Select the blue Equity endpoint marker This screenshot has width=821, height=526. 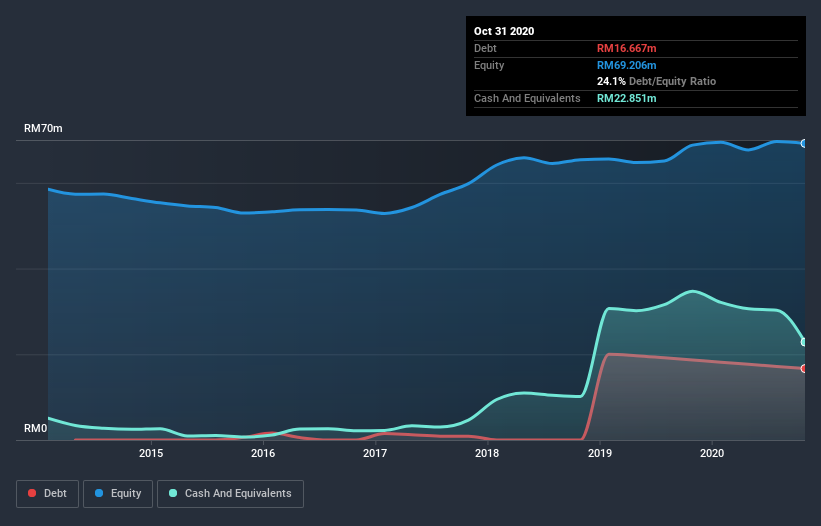pos(804,143)
